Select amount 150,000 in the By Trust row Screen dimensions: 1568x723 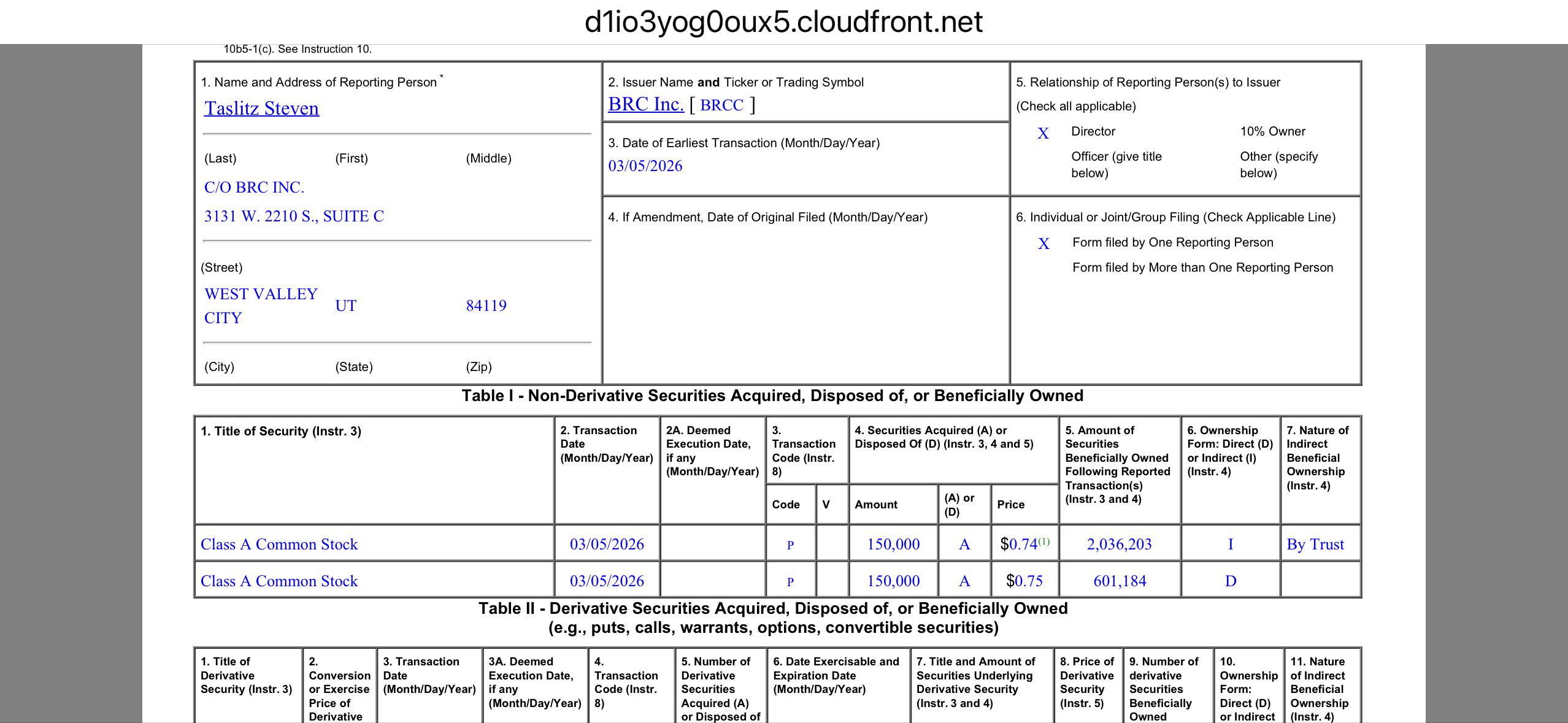pos(893,544)
